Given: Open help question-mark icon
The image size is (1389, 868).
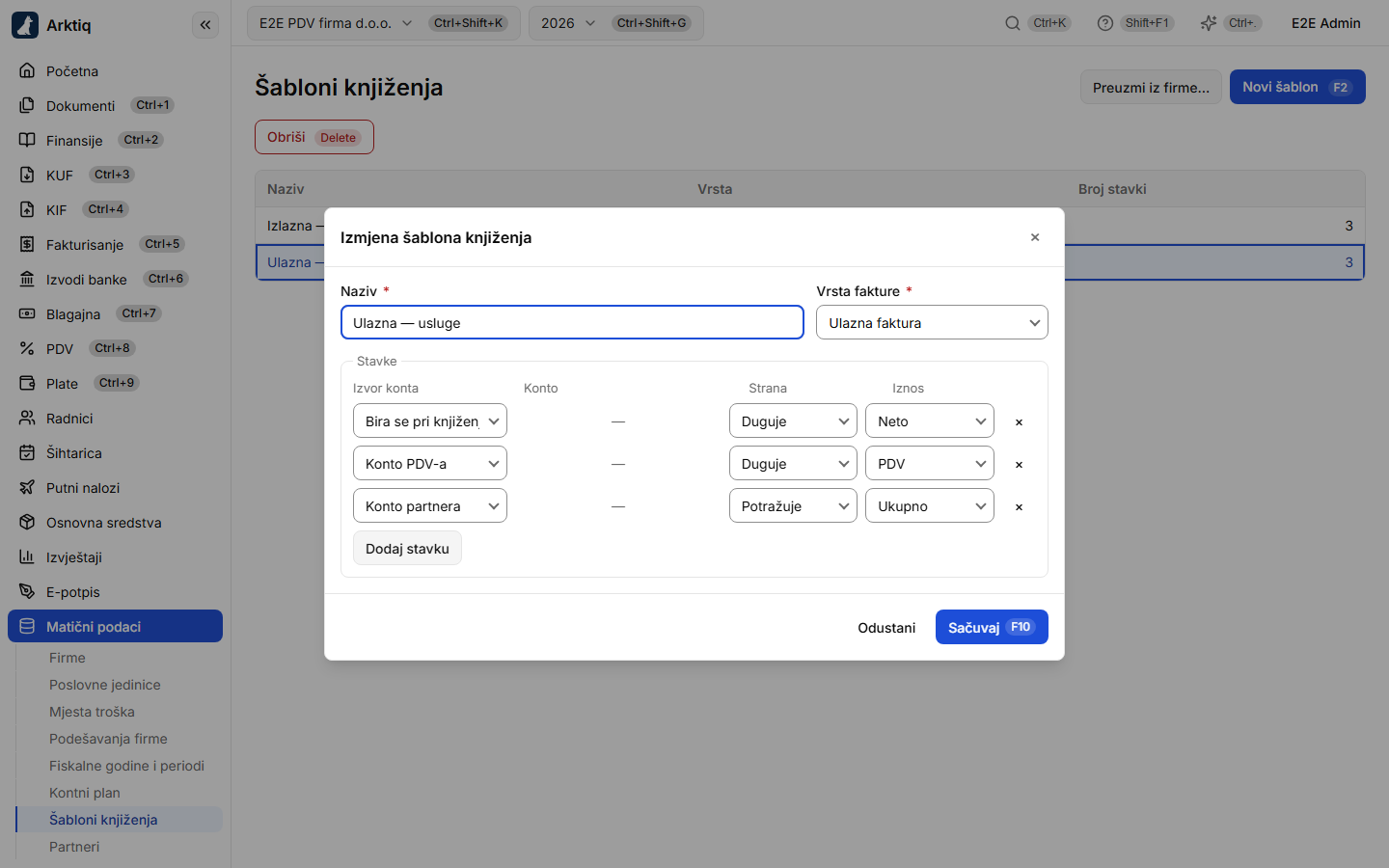Looking at the screenshot, I should (1105, 23).
